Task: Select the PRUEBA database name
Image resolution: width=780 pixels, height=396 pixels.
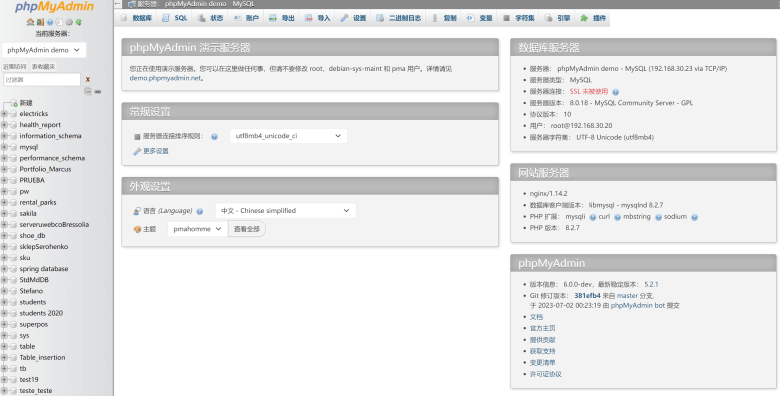Action: (x=32, y=180)
